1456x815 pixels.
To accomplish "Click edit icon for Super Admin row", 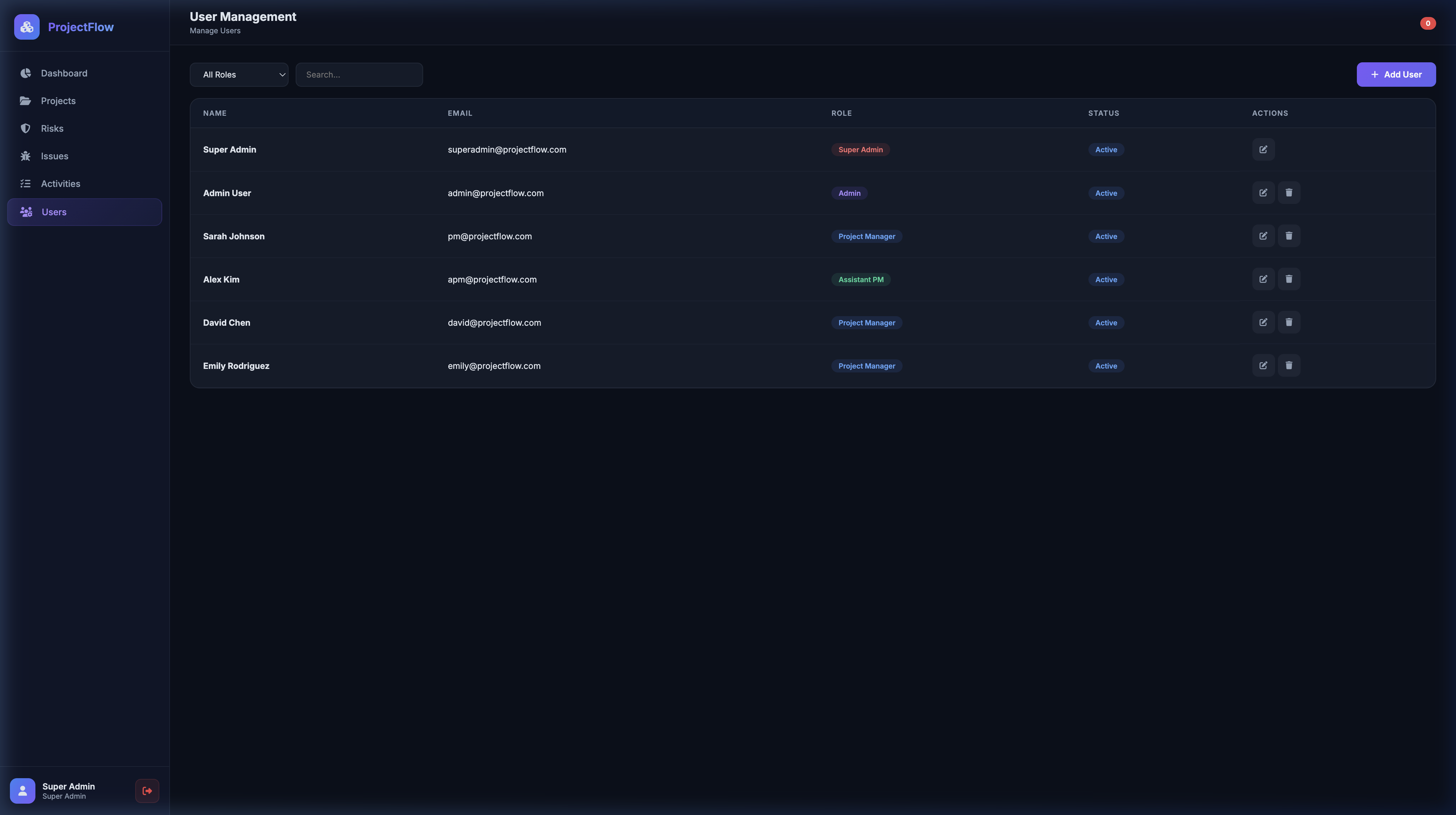I will 1263,150.
